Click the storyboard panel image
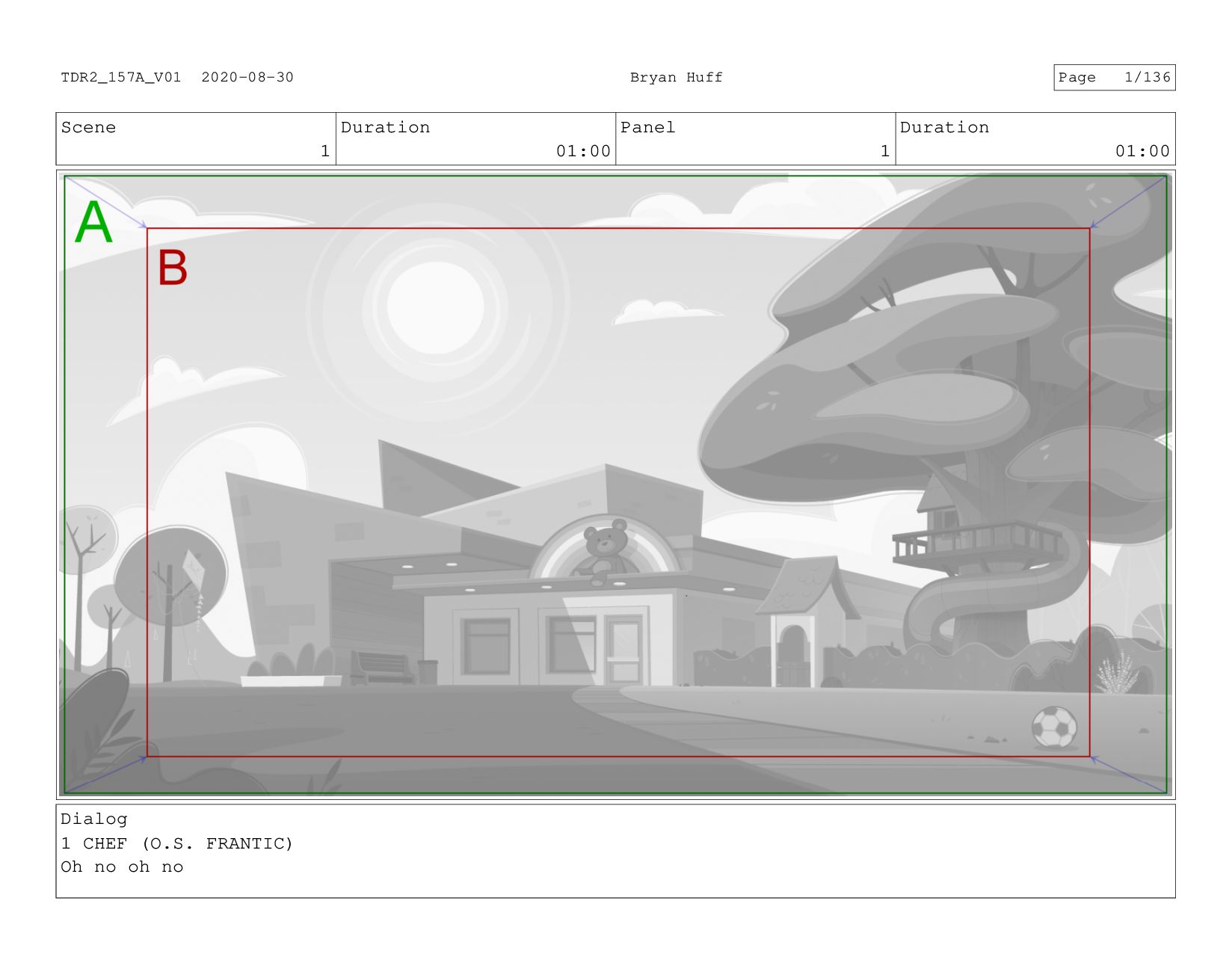The height and width of the screenshot is (954, 1232). (x=615, y=484)
